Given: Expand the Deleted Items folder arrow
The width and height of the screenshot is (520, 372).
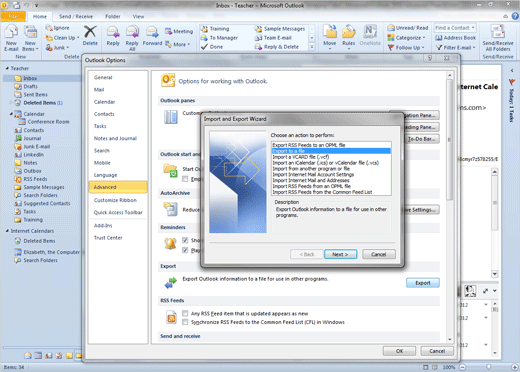Looking at the screenshot, I should click(11, 103).
